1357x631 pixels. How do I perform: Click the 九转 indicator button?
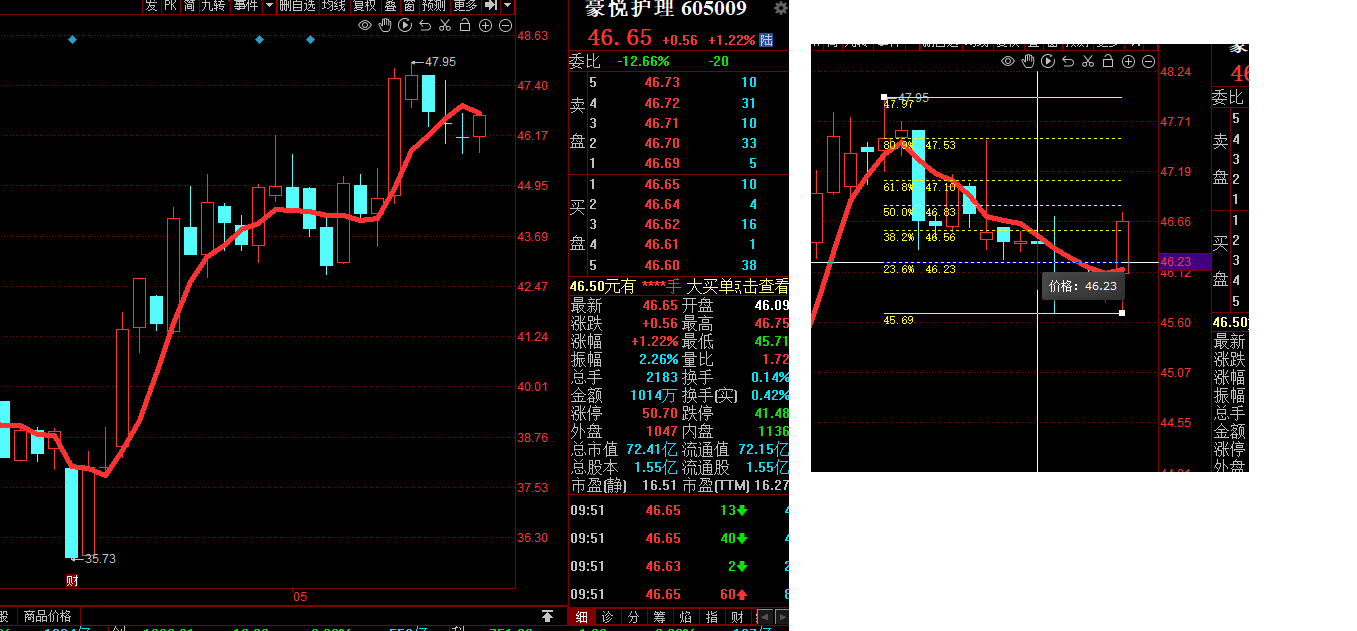coord(213,6)
